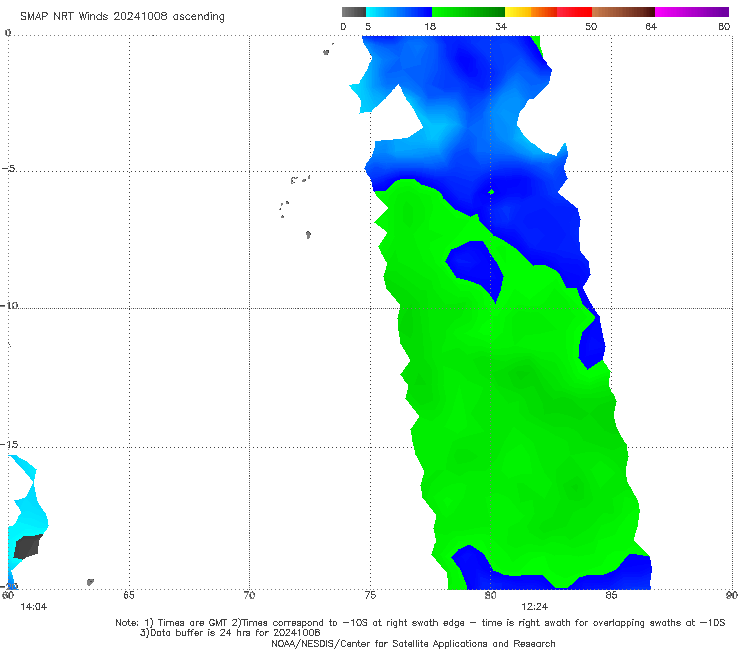The height and width of the screenshot is (650, 740).
Task: Click the '-5' latitude axis label
Action: point(9,169)
